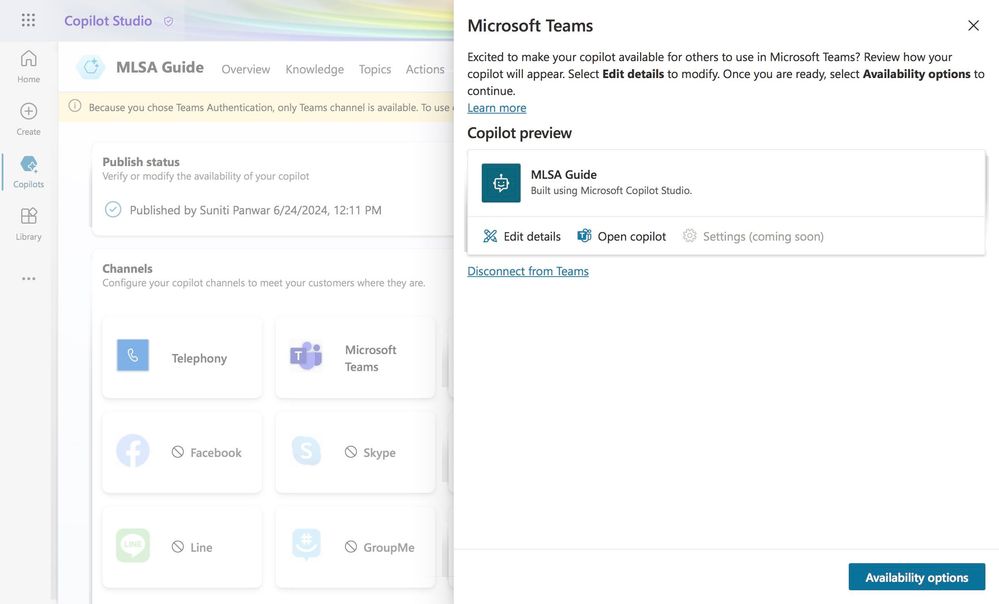Select Copilots in the sidebar

[x=28, y=172]
